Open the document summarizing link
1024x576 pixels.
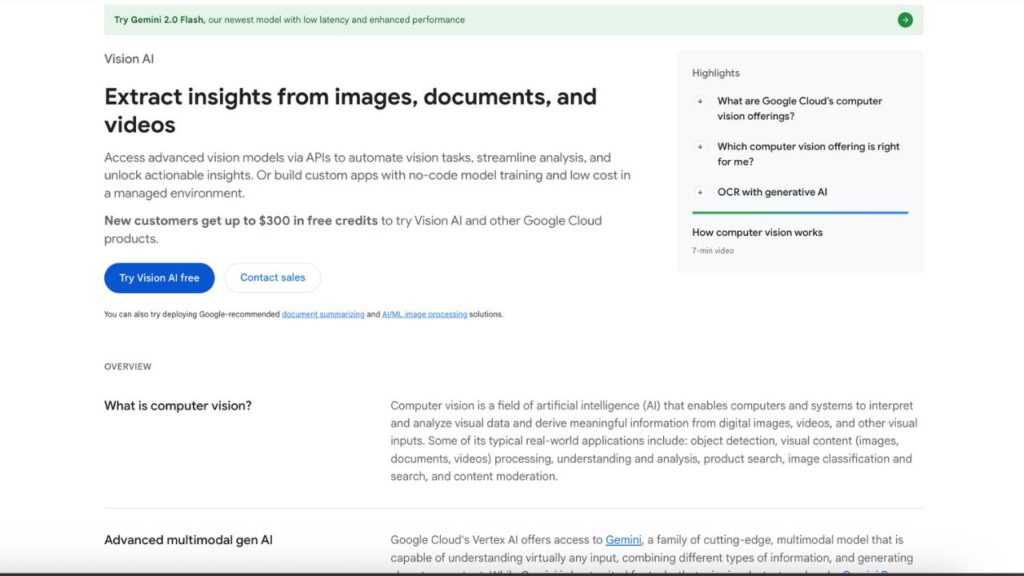[323, 314]
